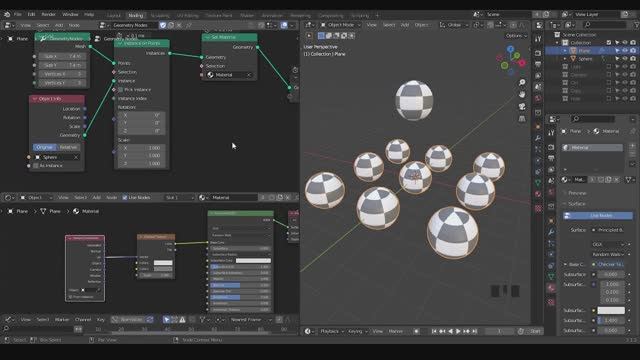This screenshot has height=360, width=640.
Task: Open the Output properties tab icon
Action: (x=551, y=158)
